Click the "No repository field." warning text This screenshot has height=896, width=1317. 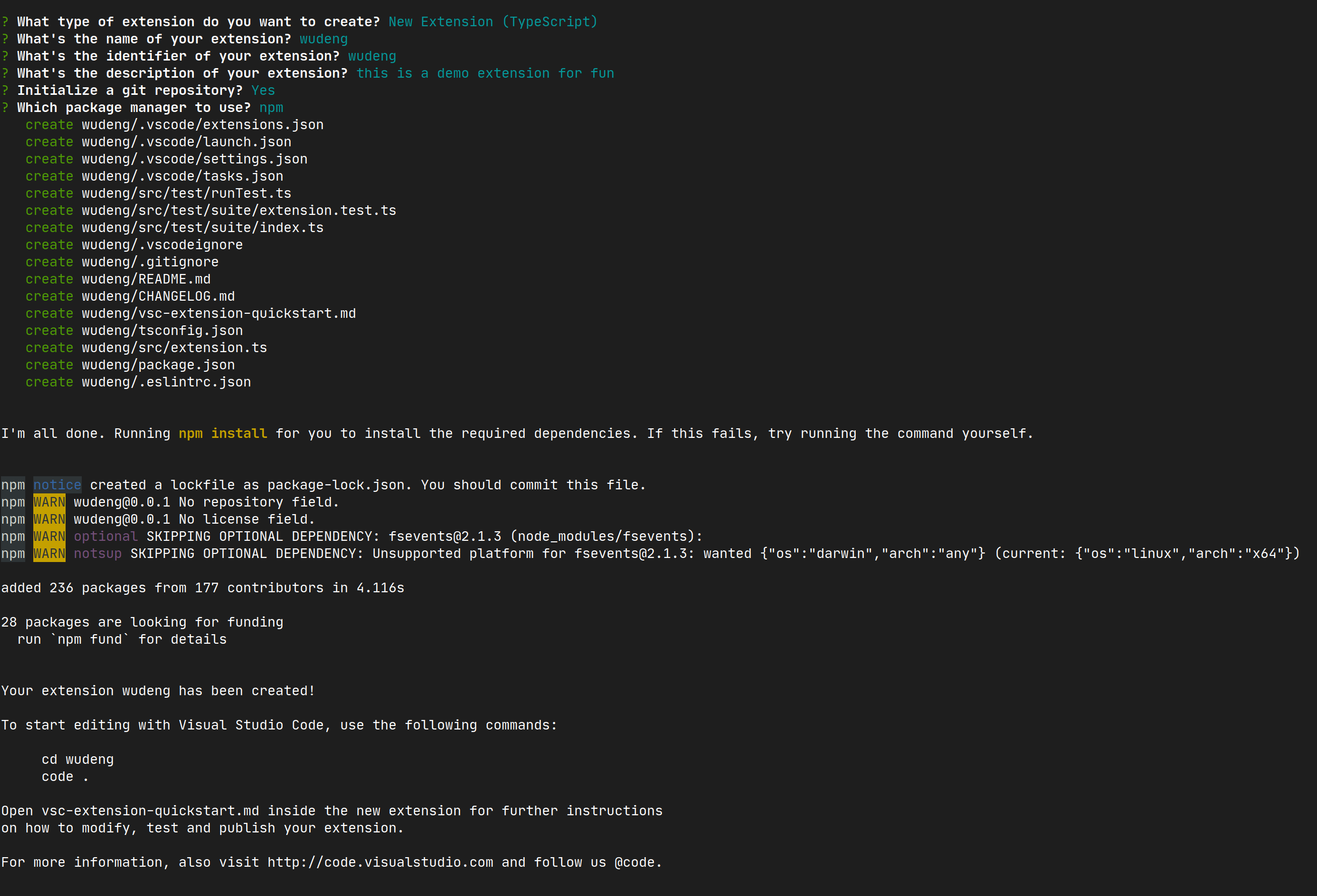(x=259, y=502)
